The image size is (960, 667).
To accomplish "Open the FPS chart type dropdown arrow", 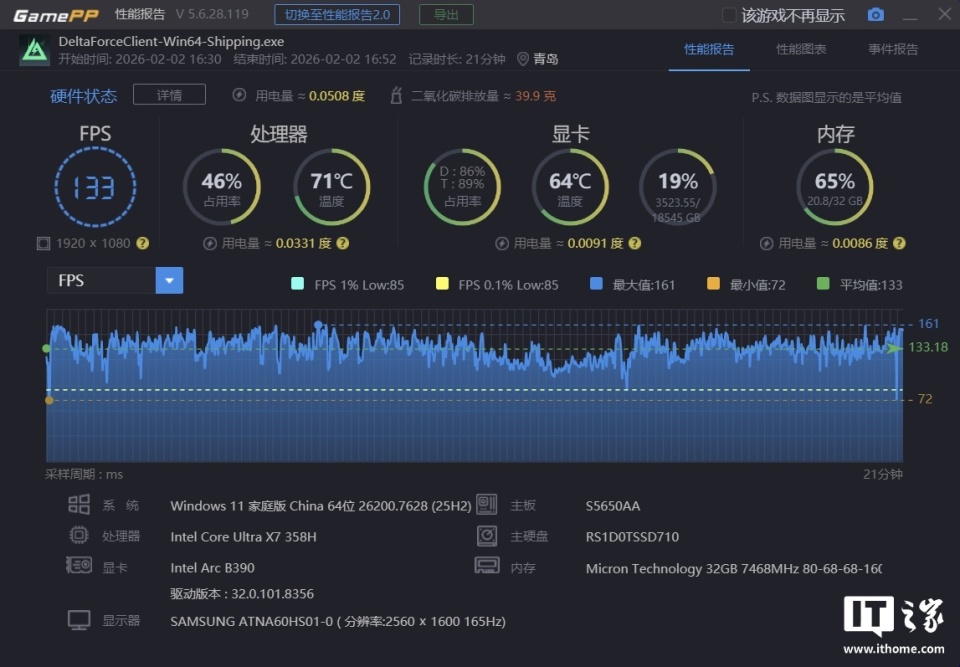I will coord(170,281).
